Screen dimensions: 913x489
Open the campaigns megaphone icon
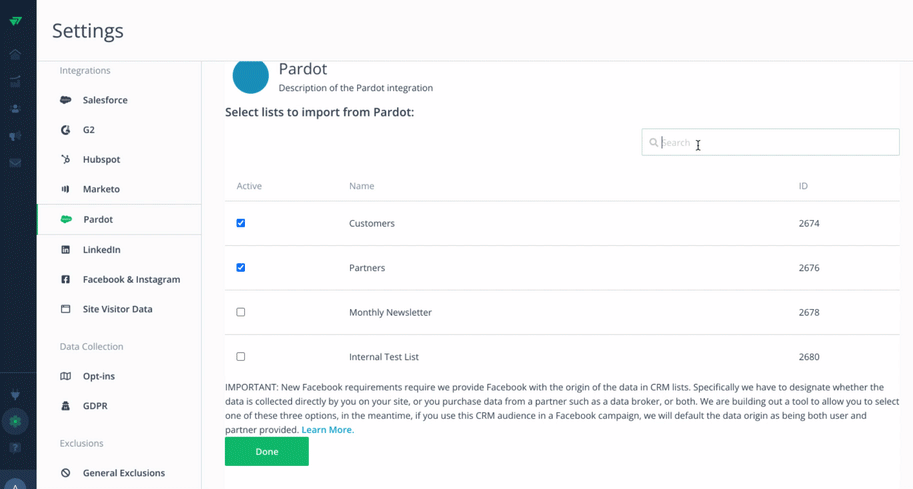pos(15,136)
